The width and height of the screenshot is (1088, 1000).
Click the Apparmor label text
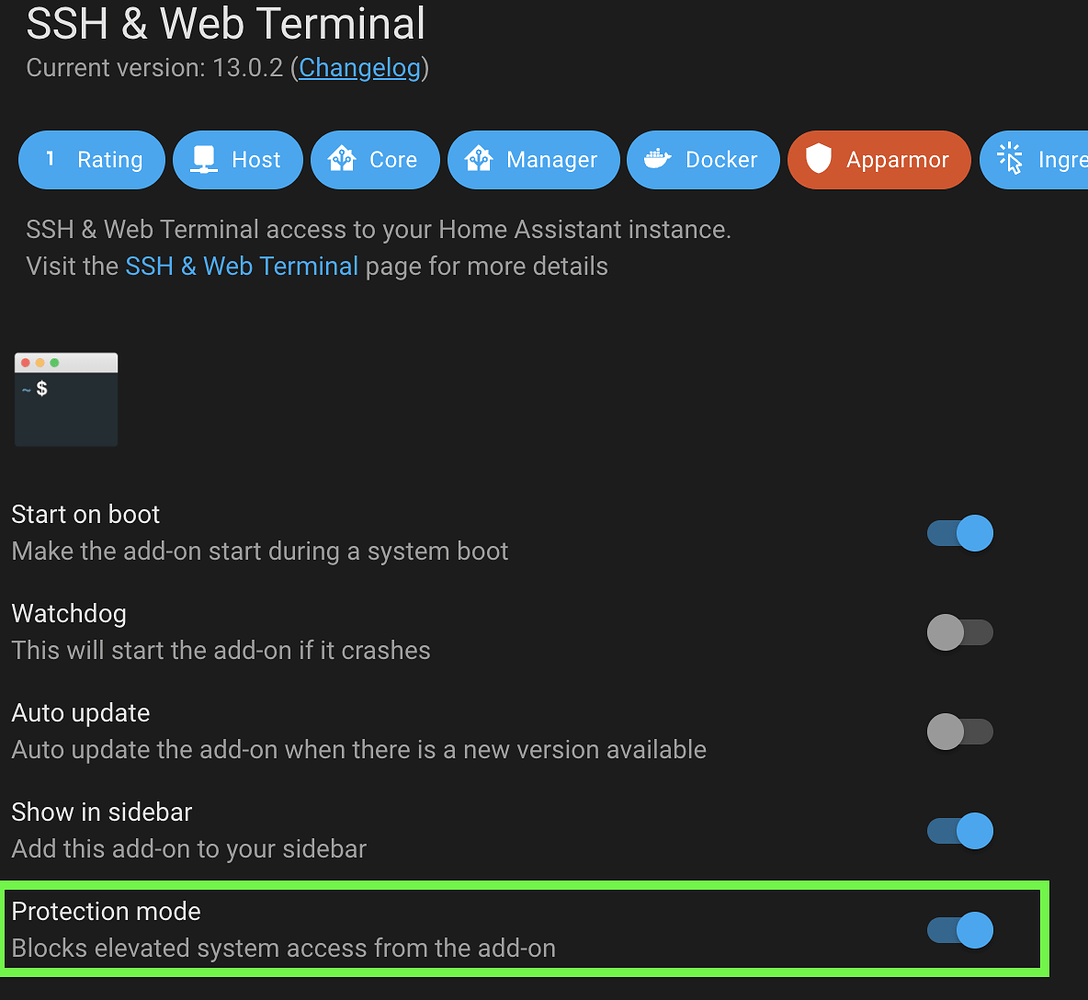[x=897, y=160]
